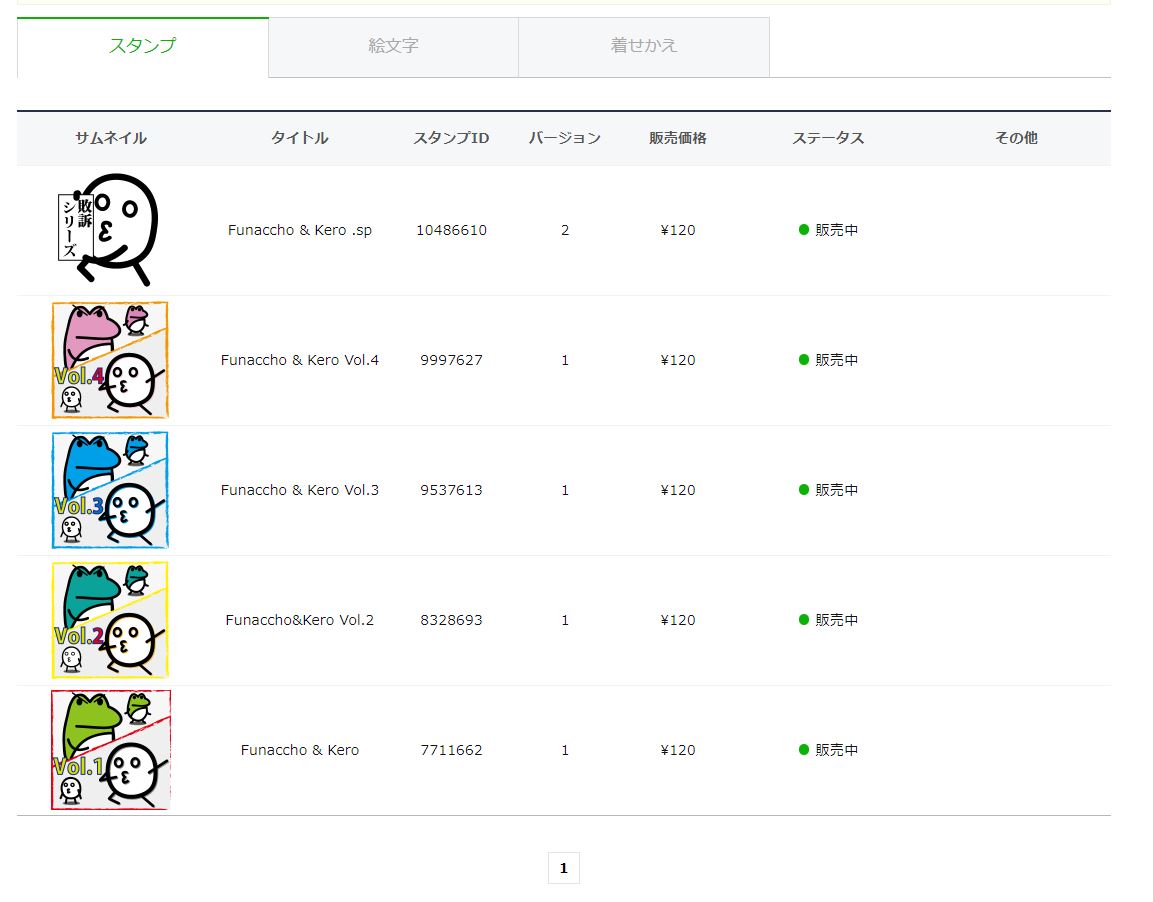Click the title Funaccho & Kero
The height and width of the screenshot is (902, 1153).
(x=300, y=751)
